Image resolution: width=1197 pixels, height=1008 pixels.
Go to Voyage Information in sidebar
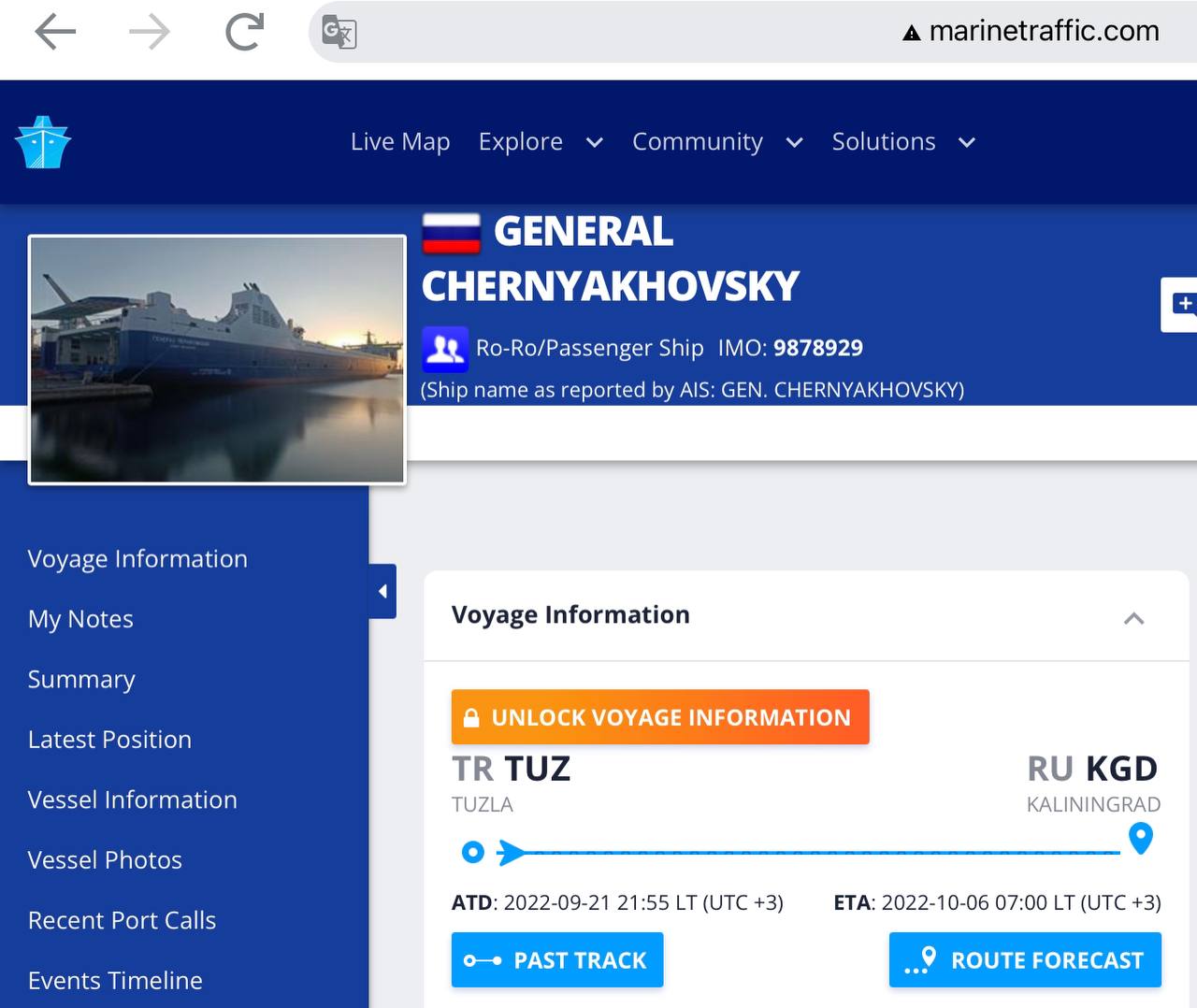point(137,558)
